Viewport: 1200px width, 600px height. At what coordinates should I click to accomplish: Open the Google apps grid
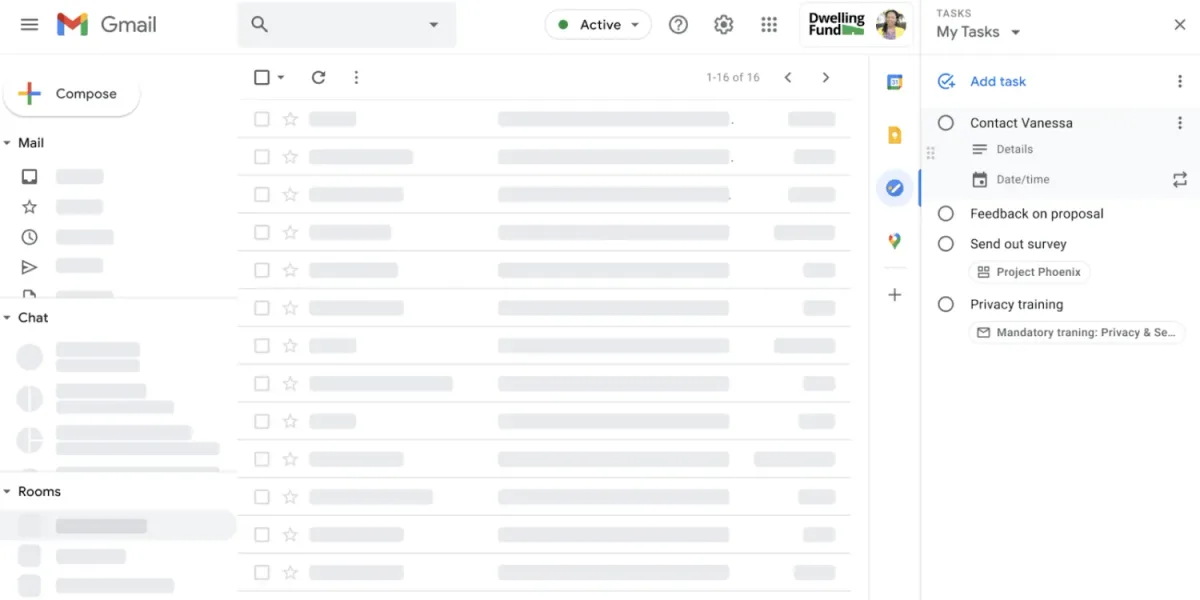(768, 24)
